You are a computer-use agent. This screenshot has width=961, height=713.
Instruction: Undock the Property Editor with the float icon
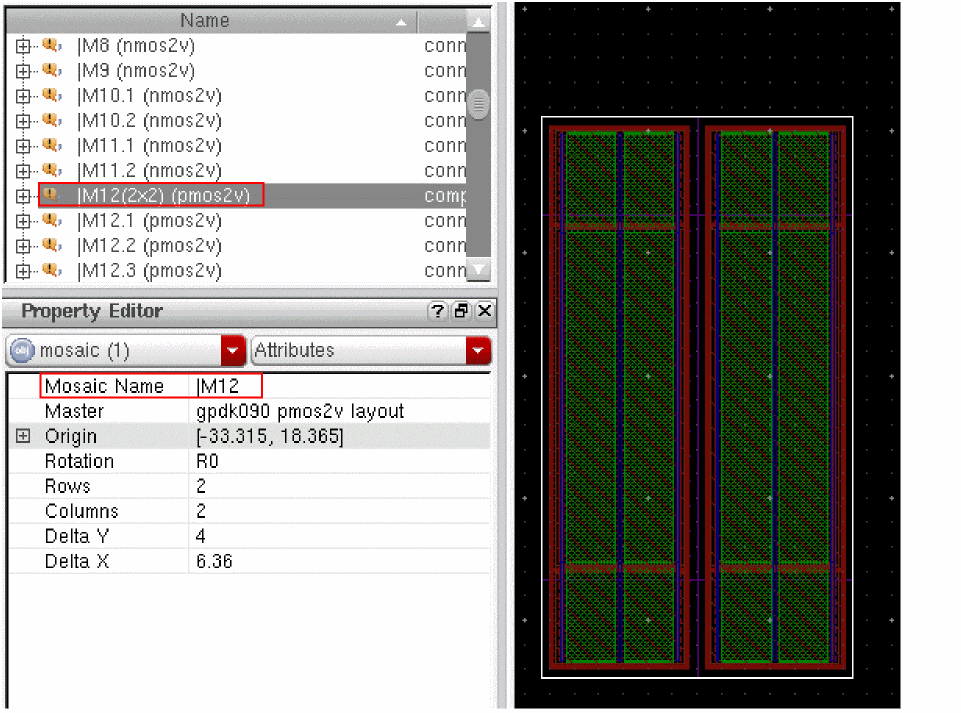click(x=460, y=312)
